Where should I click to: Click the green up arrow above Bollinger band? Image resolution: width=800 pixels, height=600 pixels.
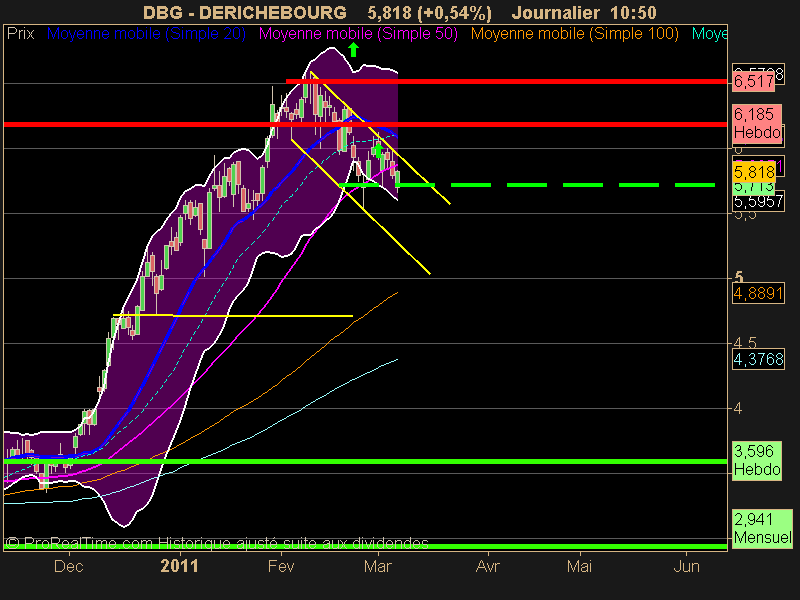353,50
